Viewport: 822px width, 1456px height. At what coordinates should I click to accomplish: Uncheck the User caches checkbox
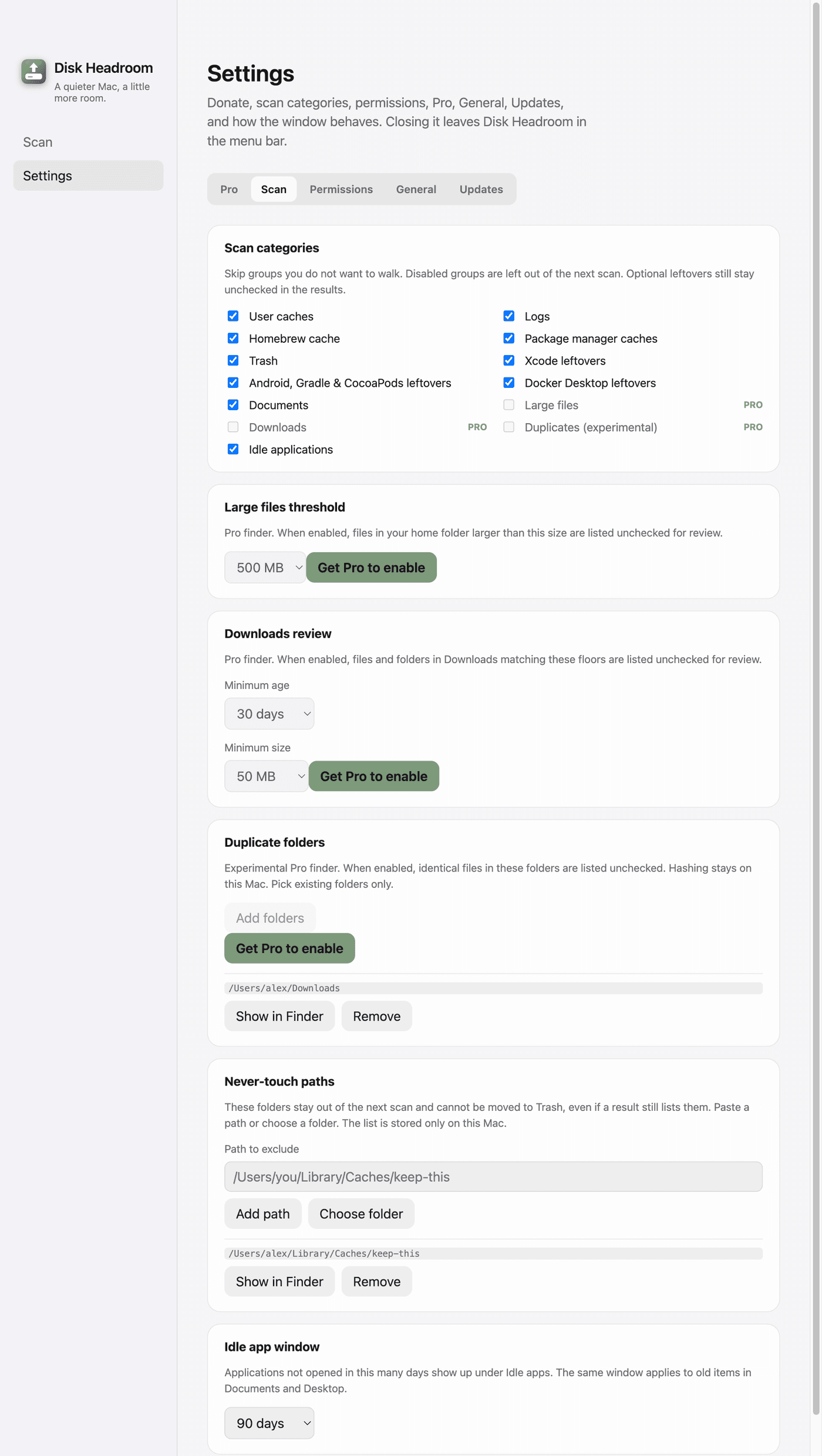click(233, 316)
